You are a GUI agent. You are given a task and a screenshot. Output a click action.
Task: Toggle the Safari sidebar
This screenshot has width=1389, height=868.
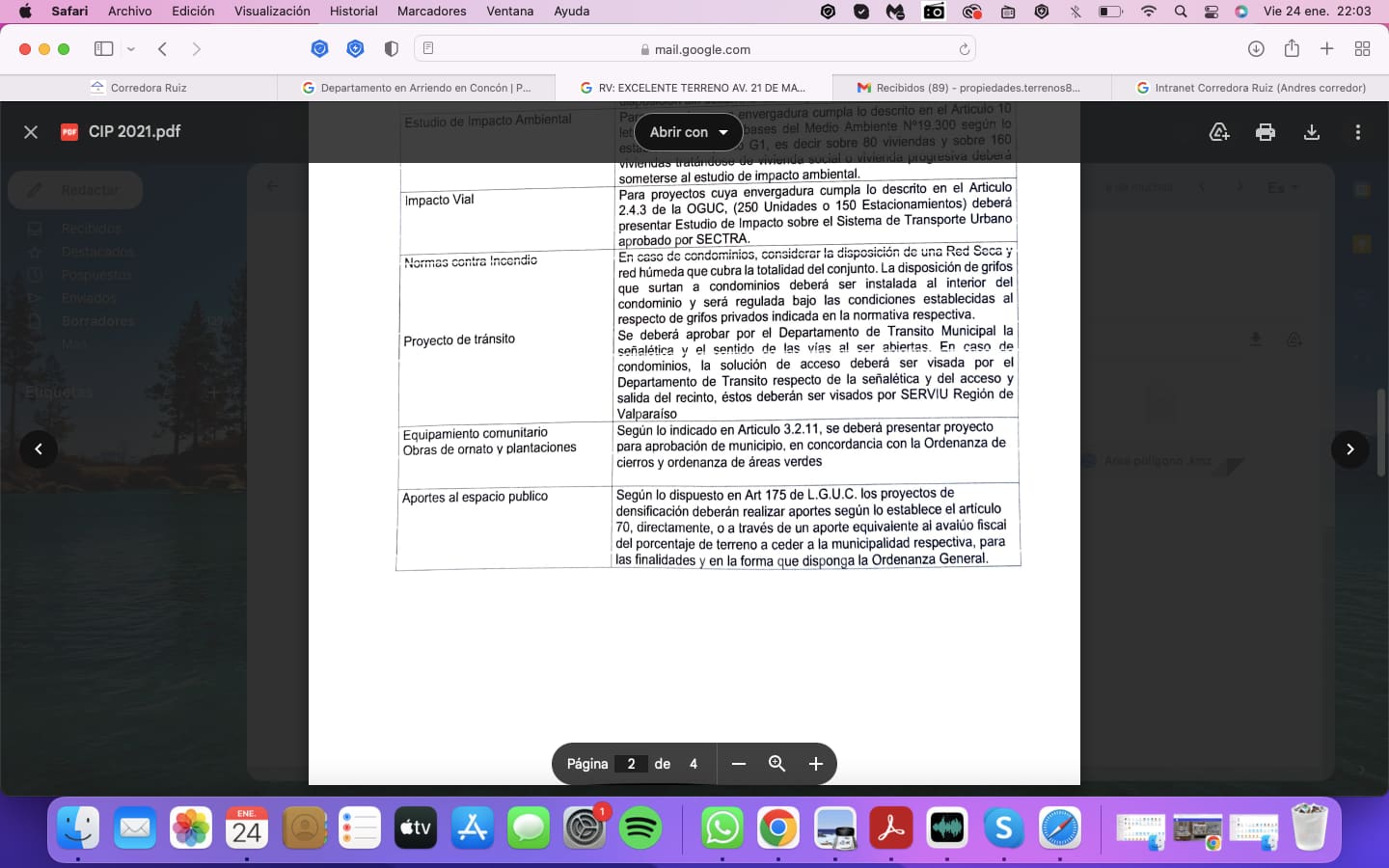tap(103, 49)
